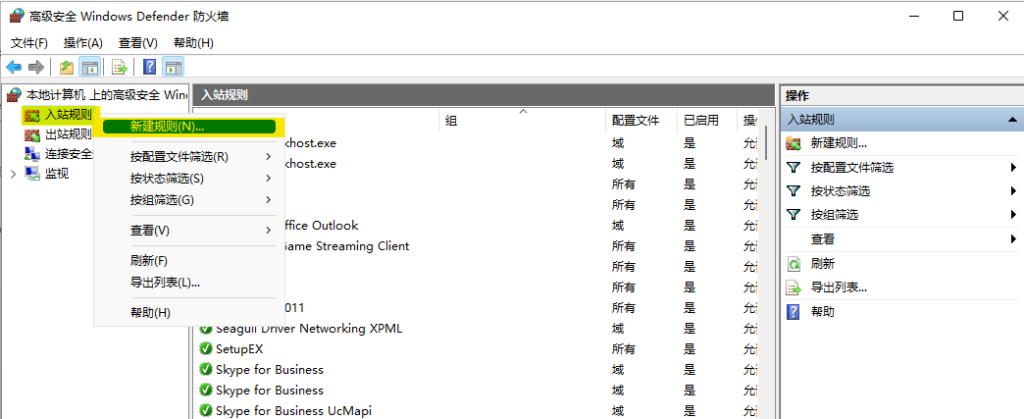The height and width of the screenshot is (419, 1024).
Task: Click the green check icon beside SetupEX
Action: click(206, 349)
